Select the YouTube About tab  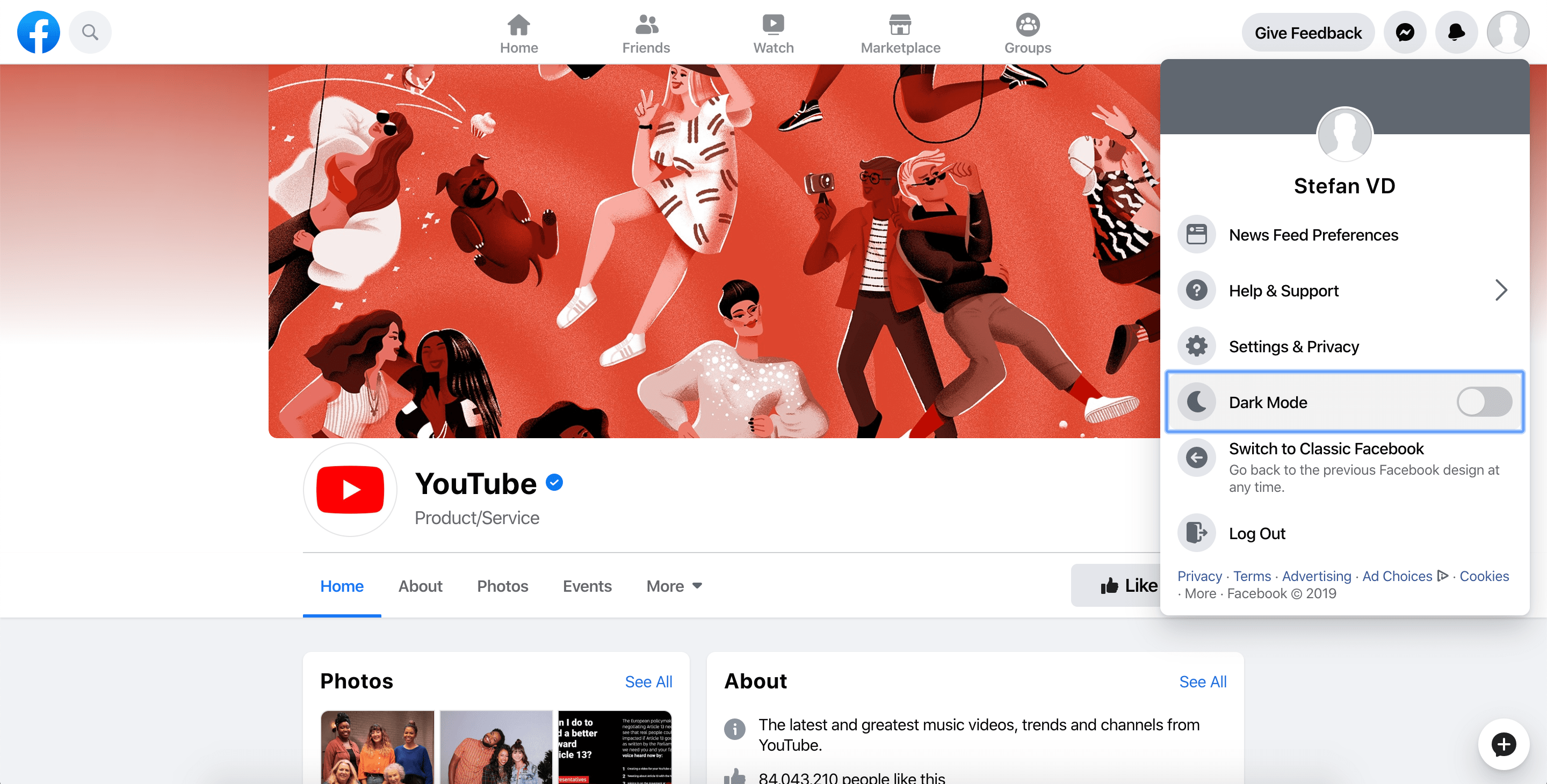(420, 585)
